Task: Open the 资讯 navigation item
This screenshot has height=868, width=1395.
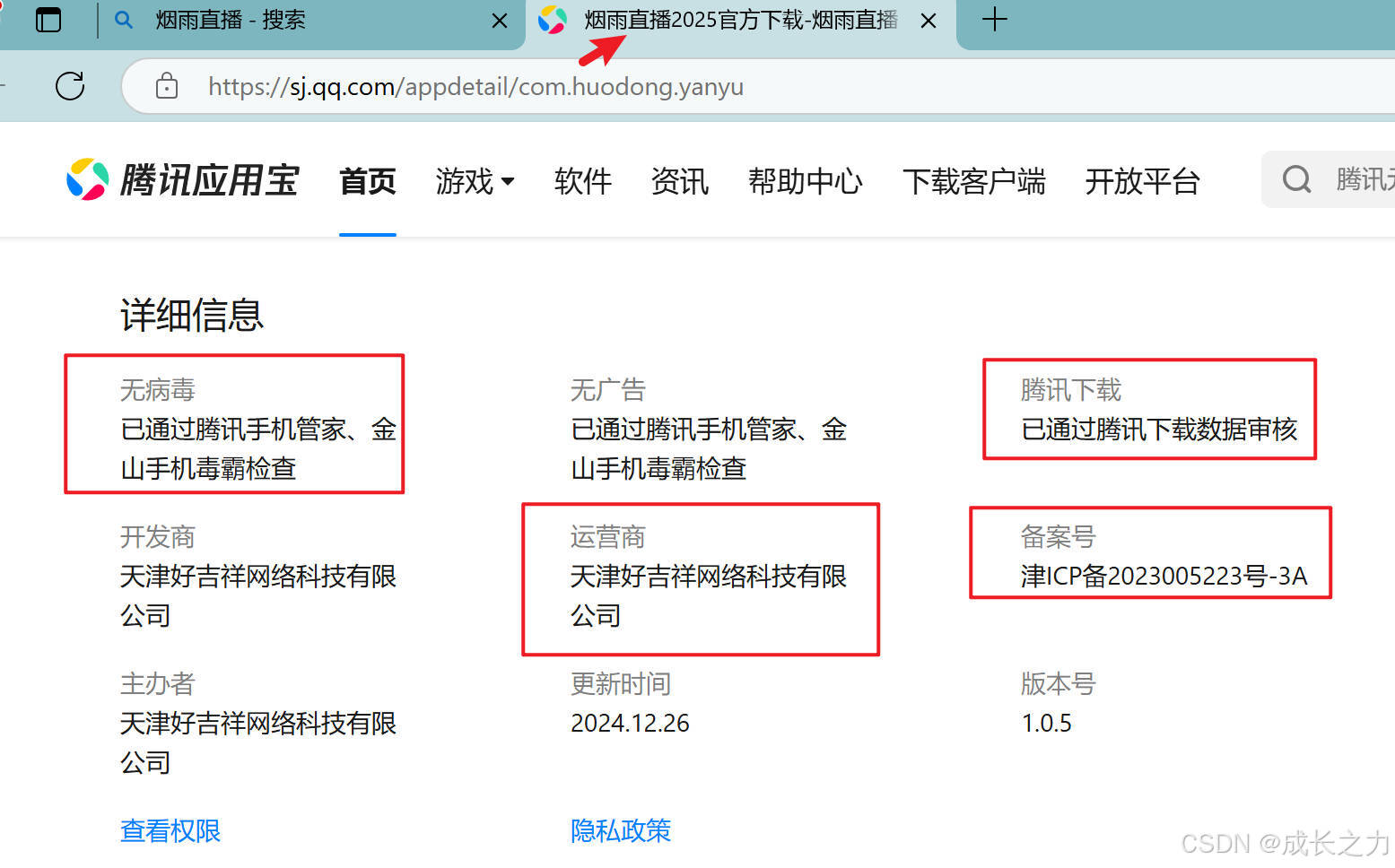Action: pos(680,181)
